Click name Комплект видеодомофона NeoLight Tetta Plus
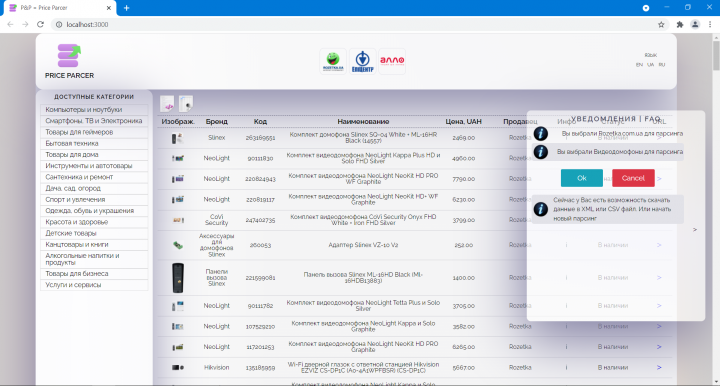Screen dimensions: 720x386 [x=363, y=306]
